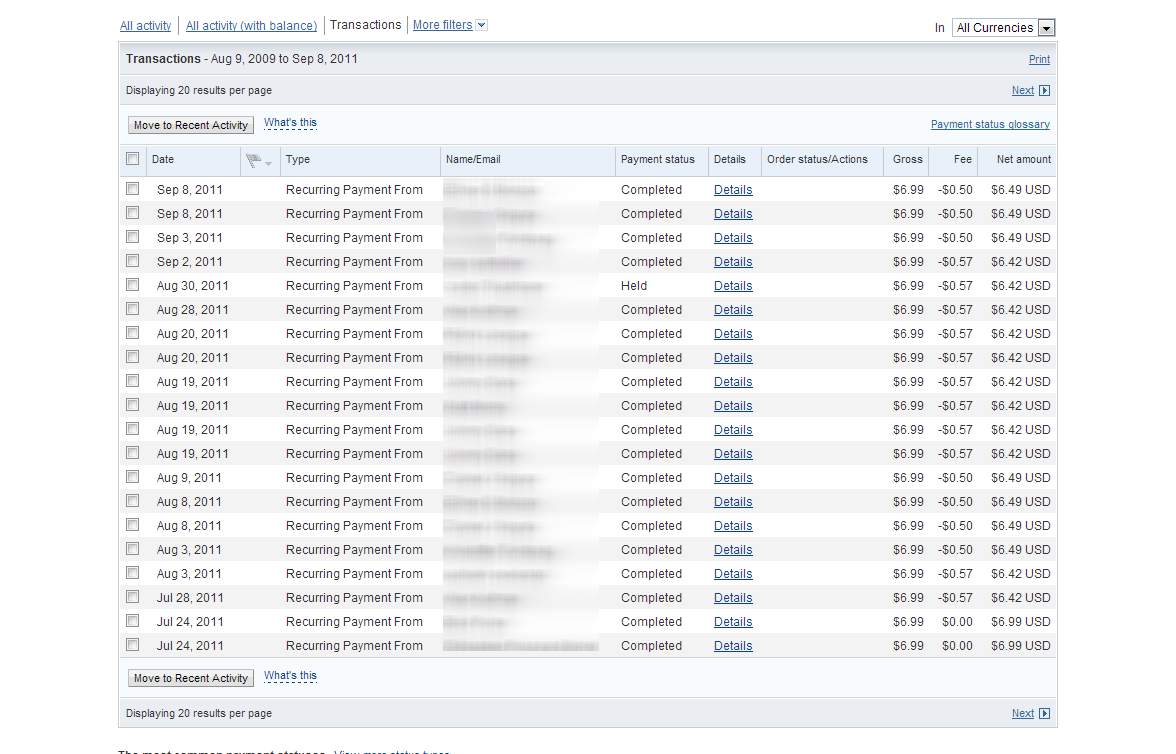Screen dimensions: 1176x754
Task: Check the Aug 30, 2011 Held transaction
Action: [133, 284]
